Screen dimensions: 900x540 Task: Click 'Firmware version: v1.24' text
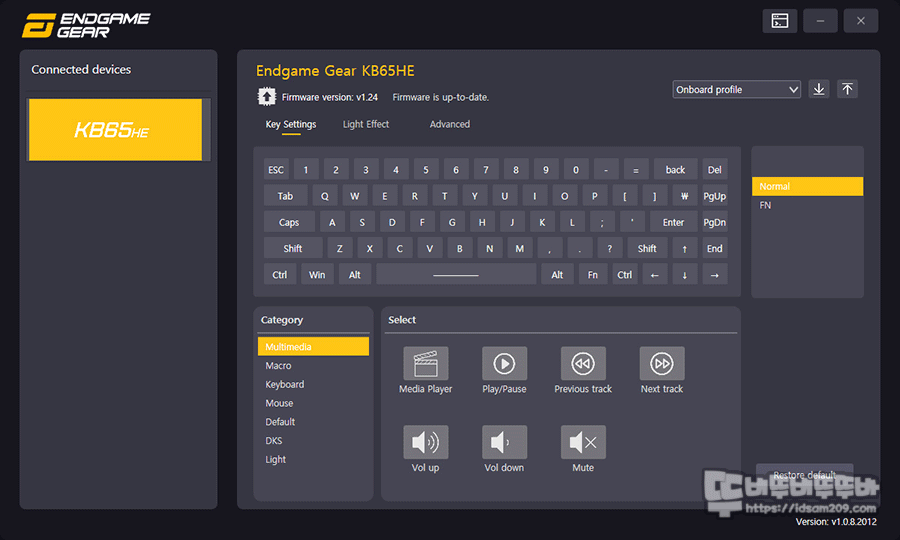click(329, 97)
